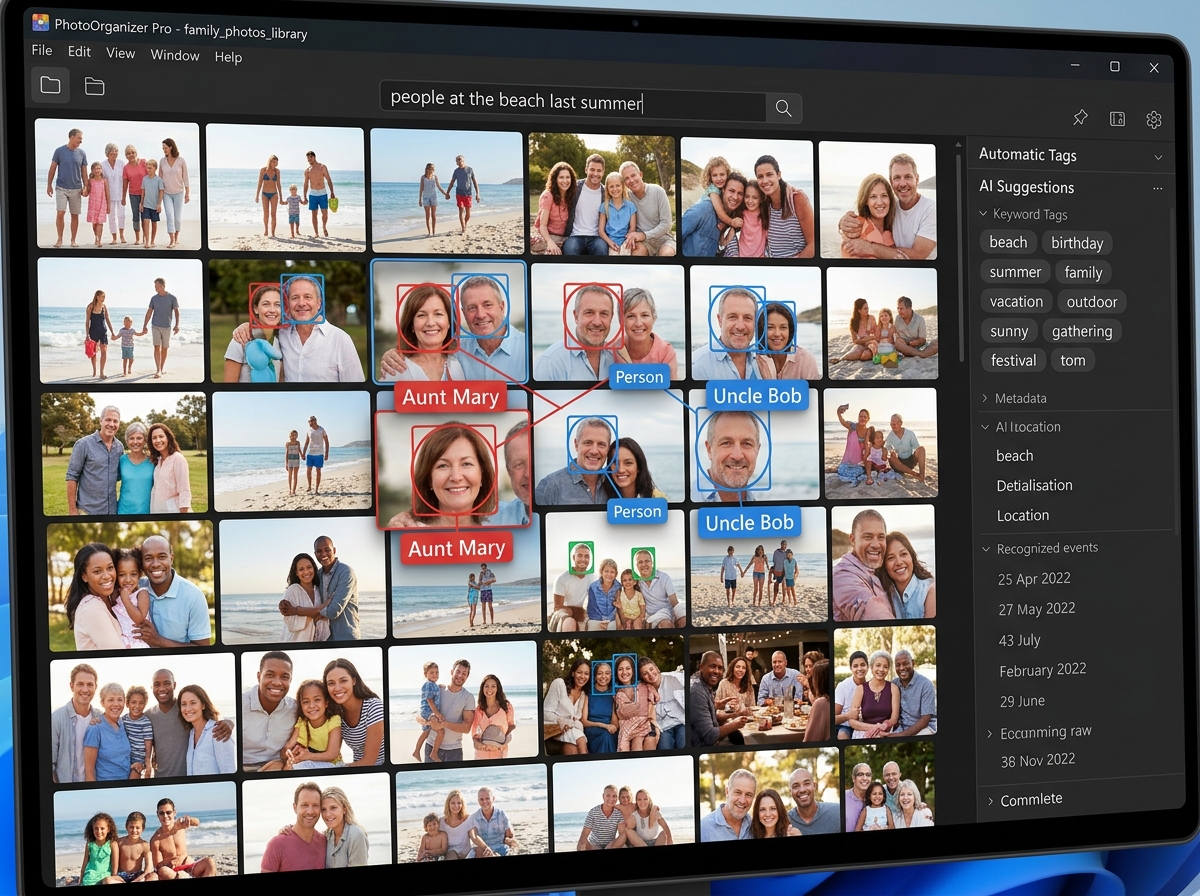
Task: Open the File menu
Action: tap(42, 50)
